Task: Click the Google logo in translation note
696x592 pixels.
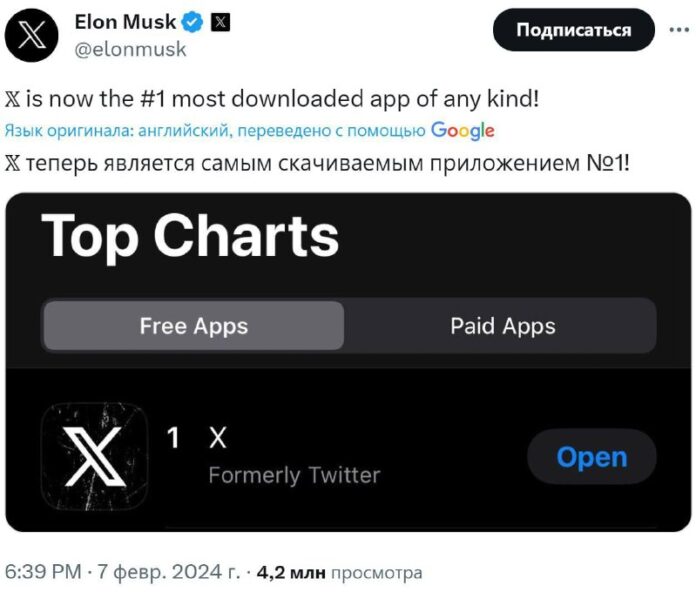Action: coord(463,130)
